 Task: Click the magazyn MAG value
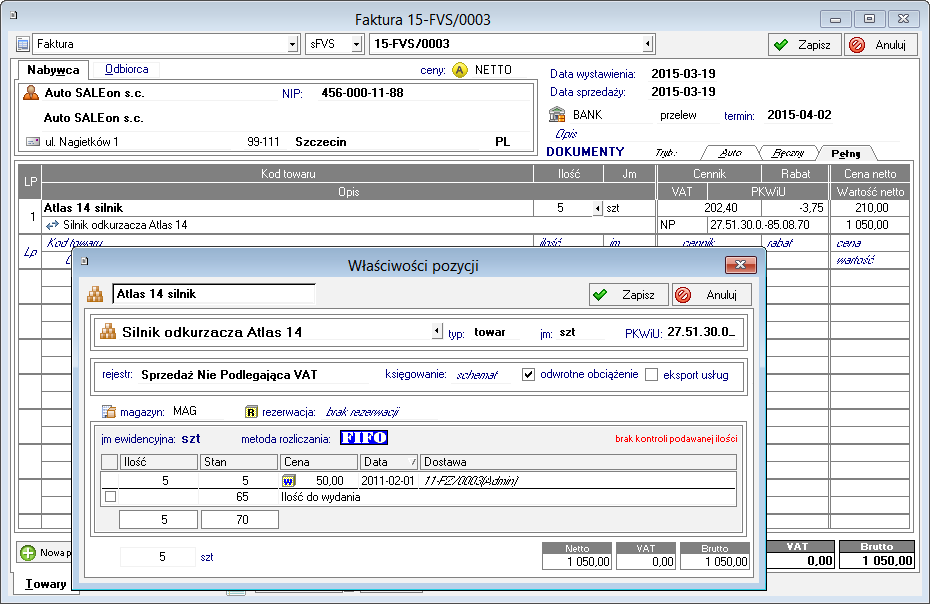185,411
